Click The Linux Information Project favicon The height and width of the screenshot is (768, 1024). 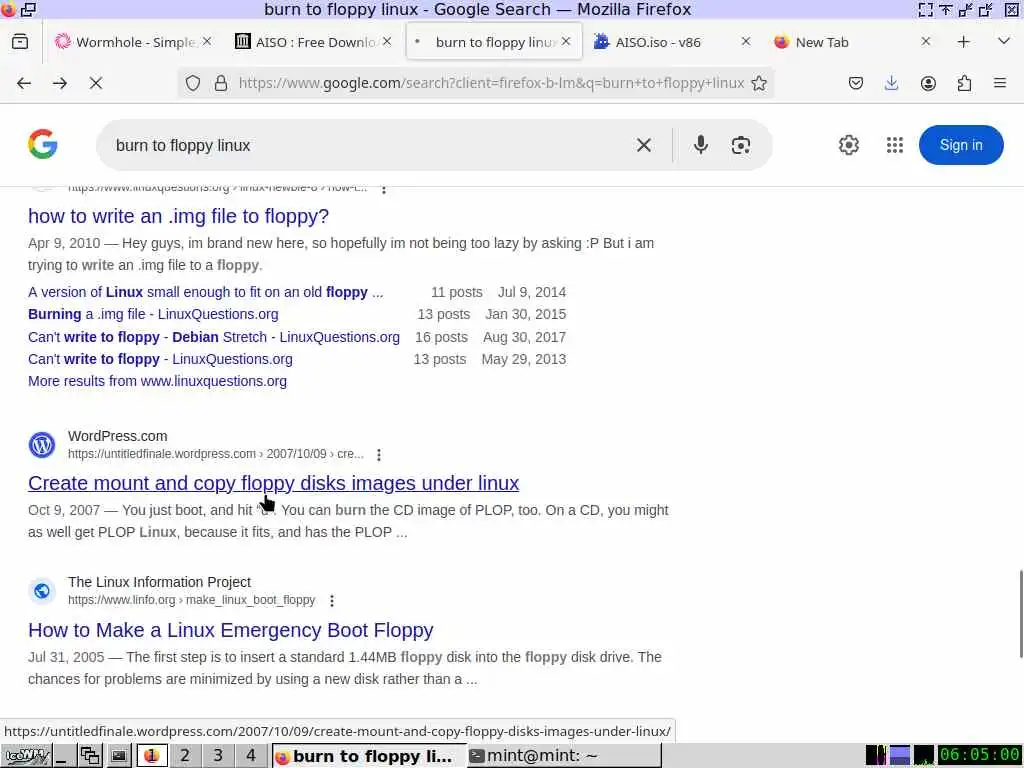(42, 591)
